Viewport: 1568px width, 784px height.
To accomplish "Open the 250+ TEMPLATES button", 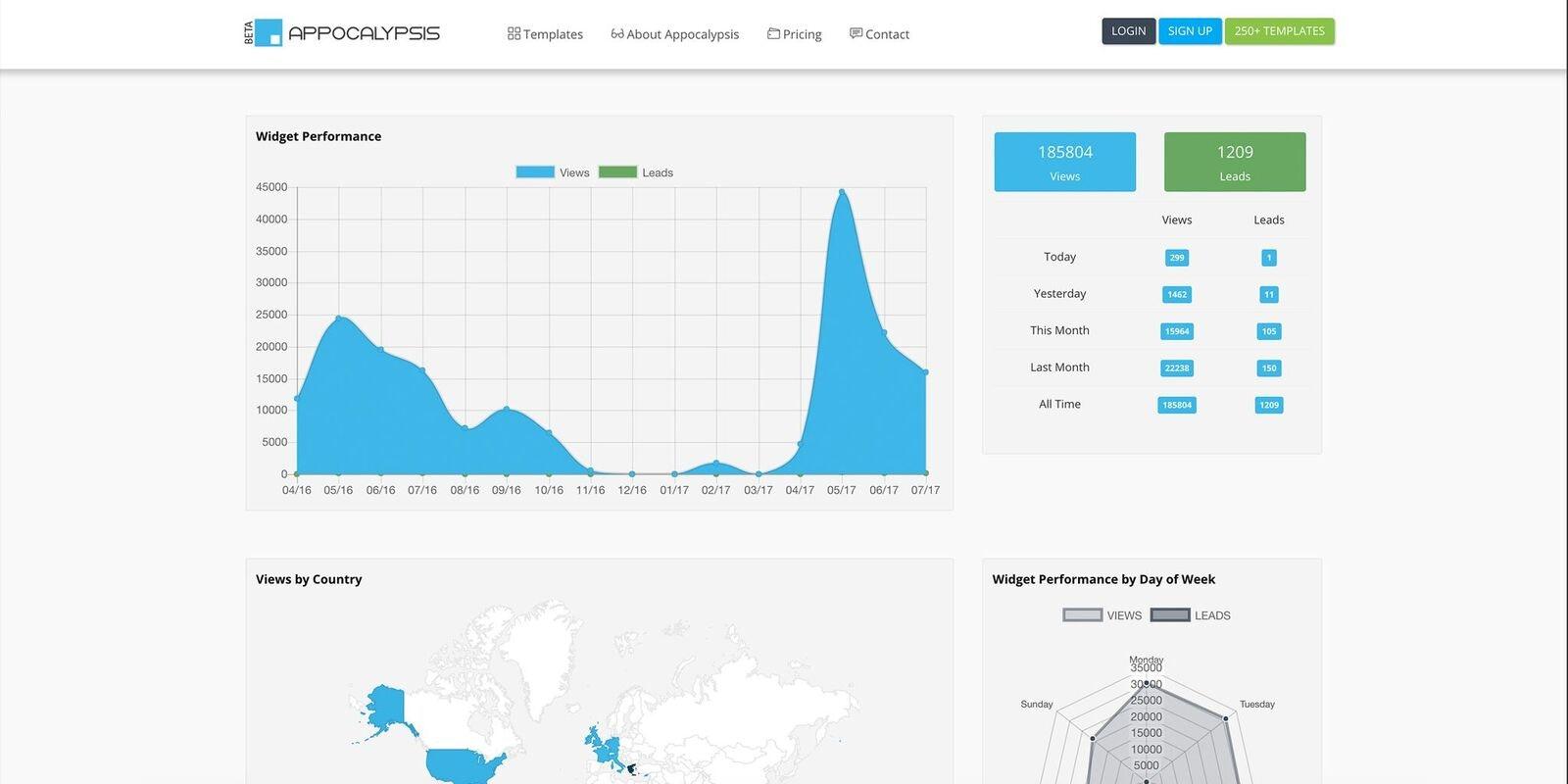I will 1279,31.
